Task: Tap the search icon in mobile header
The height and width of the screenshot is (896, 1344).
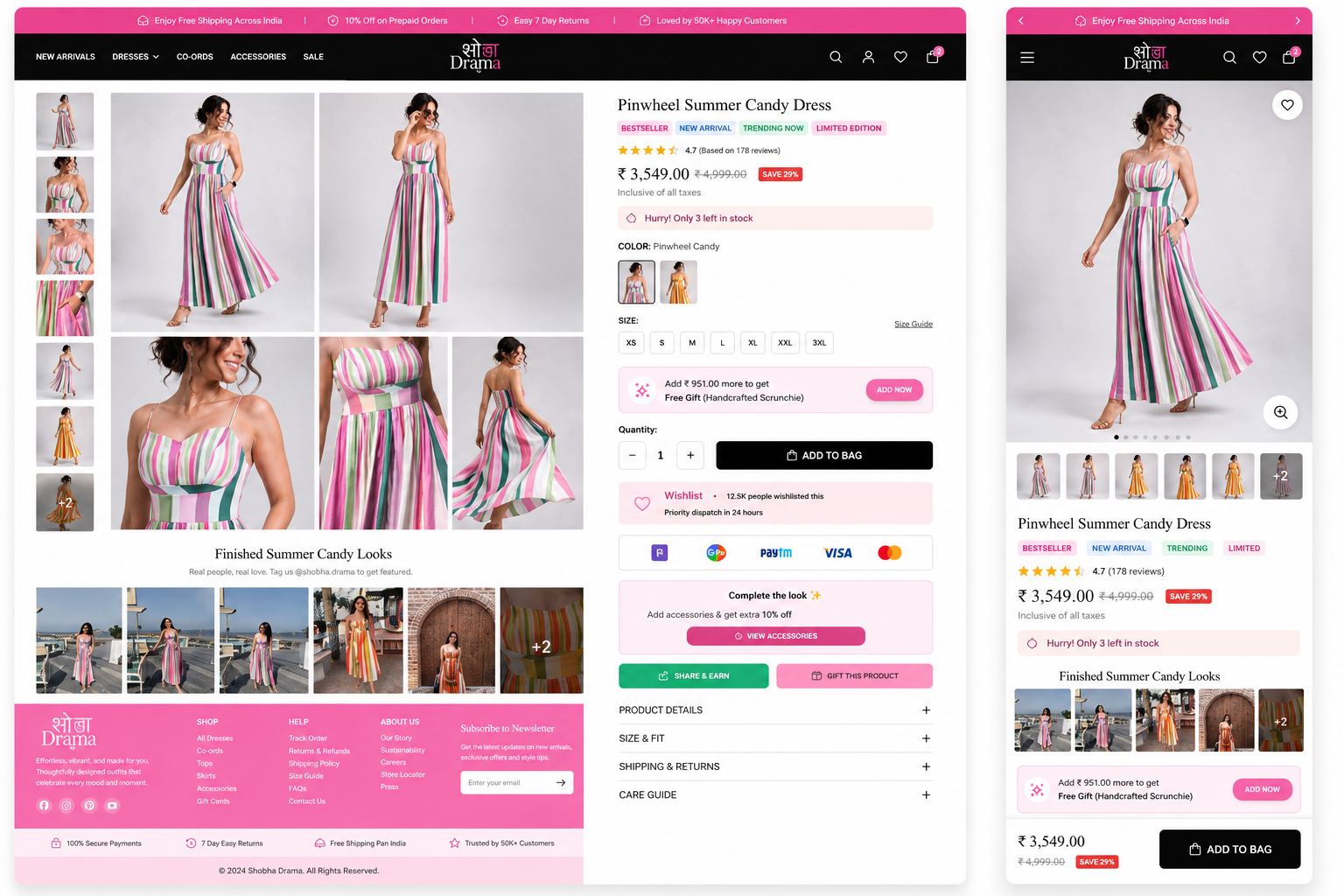Action: [1229, 58]
